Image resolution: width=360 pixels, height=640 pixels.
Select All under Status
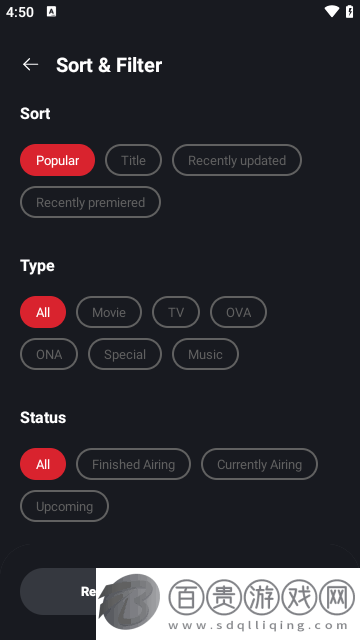pos(43,464)
